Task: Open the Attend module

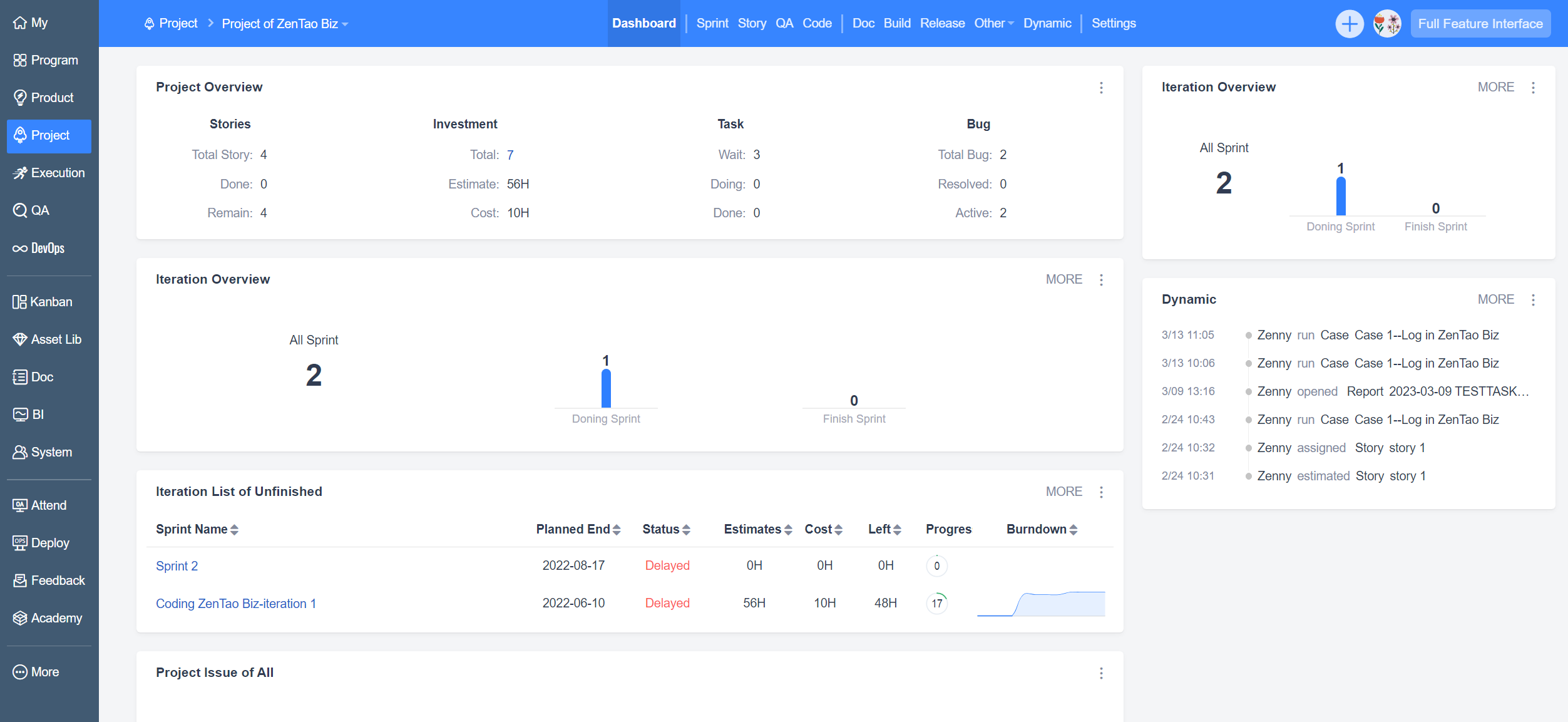Action: click(x=48, y=505)
